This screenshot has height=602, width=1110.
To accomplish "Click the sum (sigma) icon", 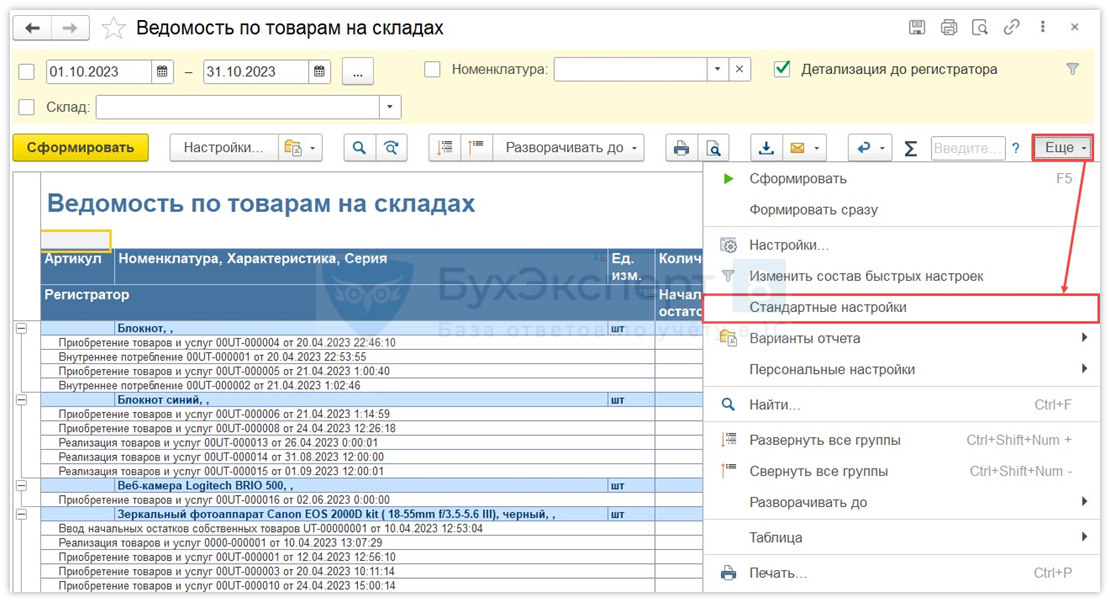I will coord(910,148).
